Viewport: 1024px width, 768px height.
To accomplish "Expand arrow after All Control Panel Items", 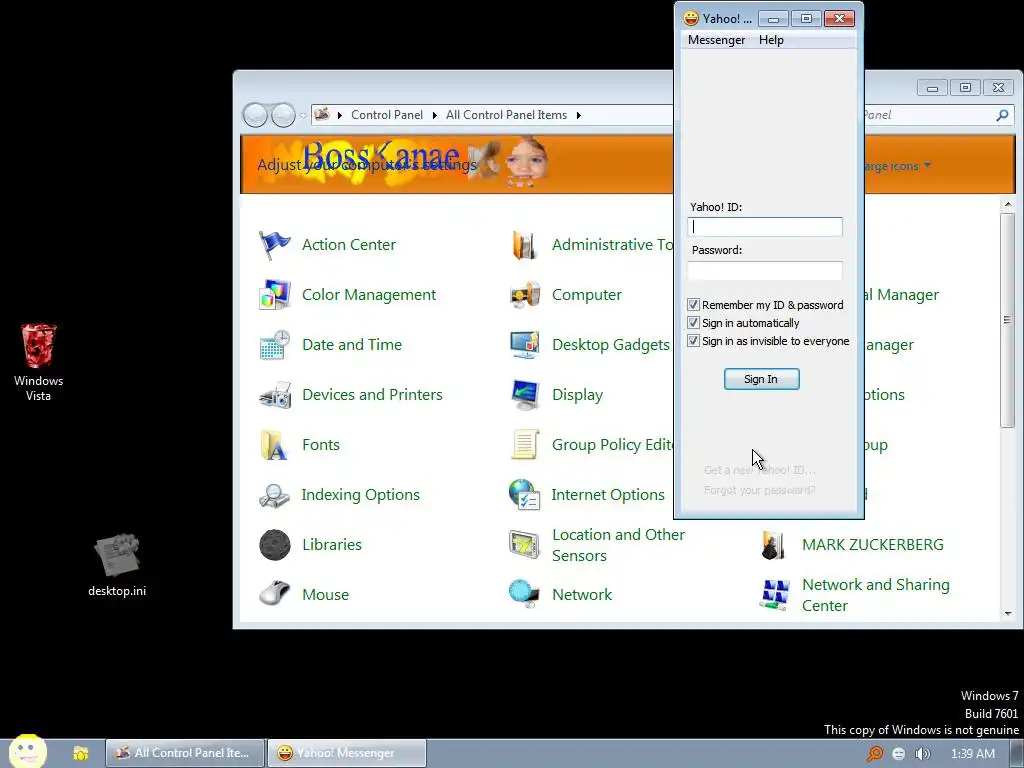I will pos(579,115).
